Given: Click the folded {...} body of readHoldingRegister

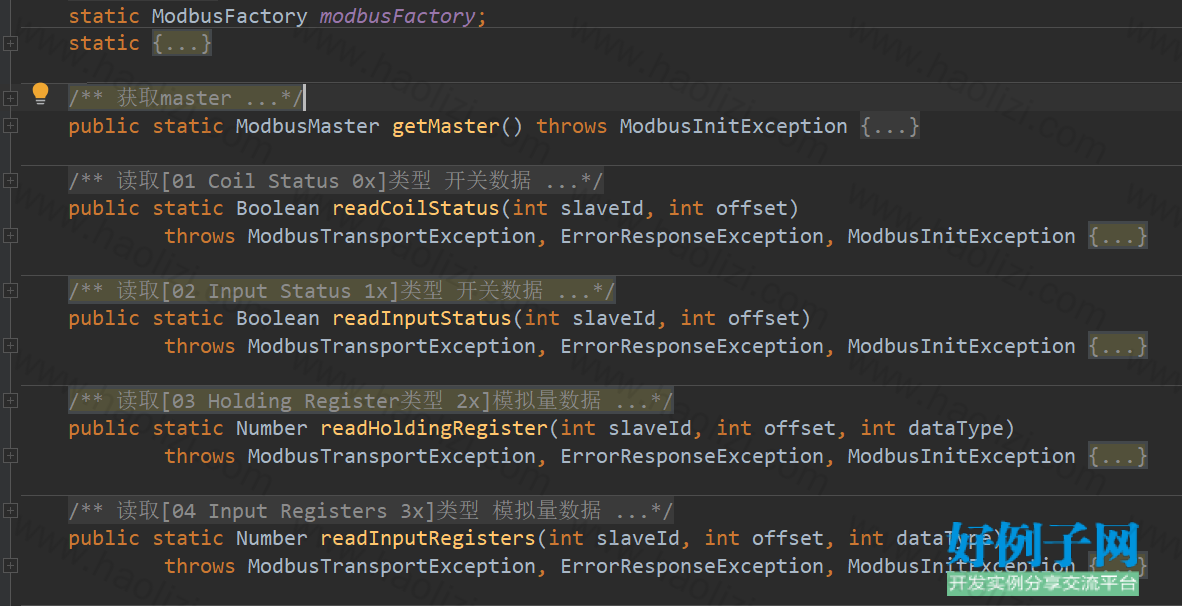Looking at the screenshot, I should click(x=1118, y=456).
